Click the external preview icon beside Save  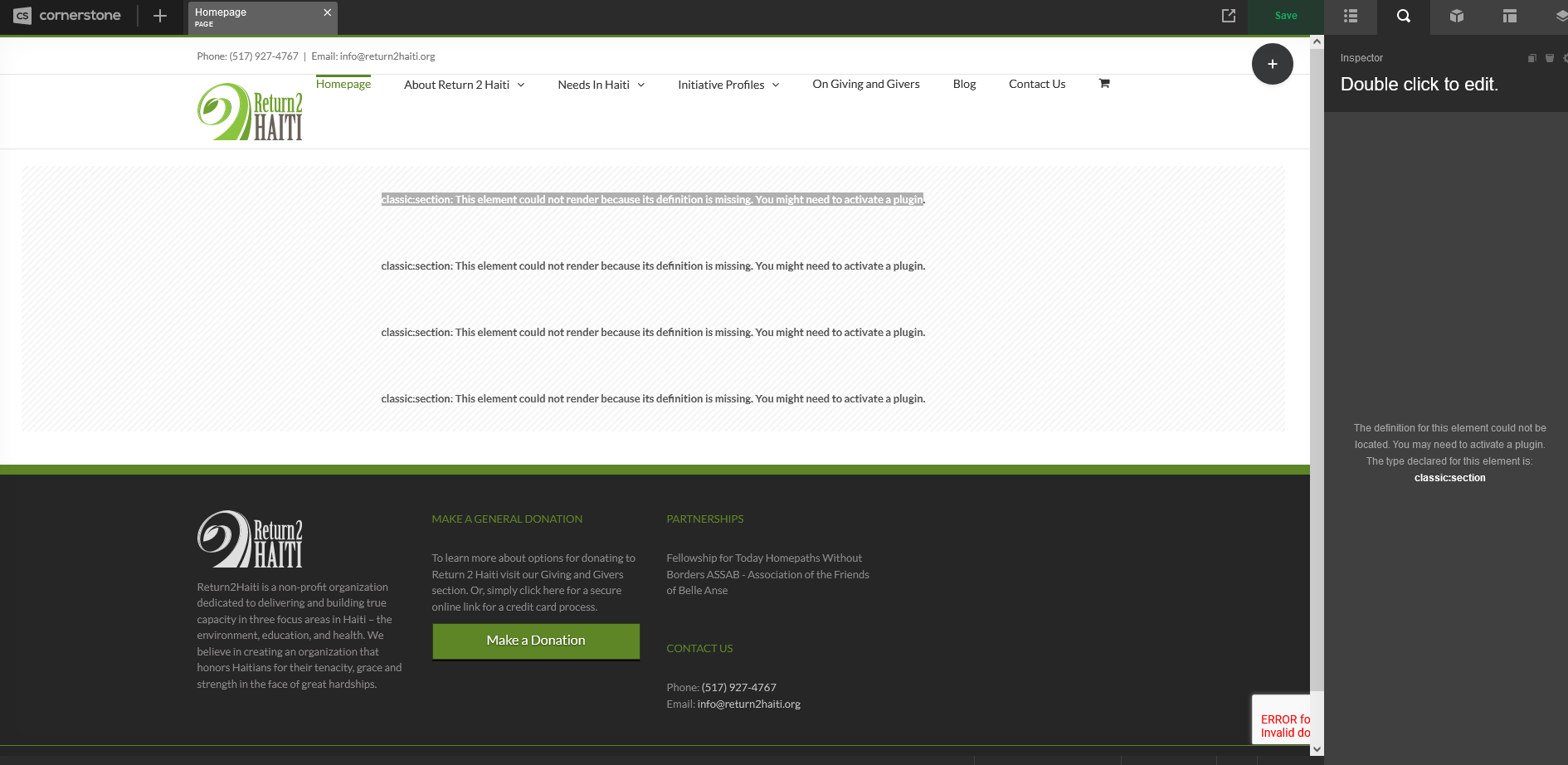tap(1229, 16)
